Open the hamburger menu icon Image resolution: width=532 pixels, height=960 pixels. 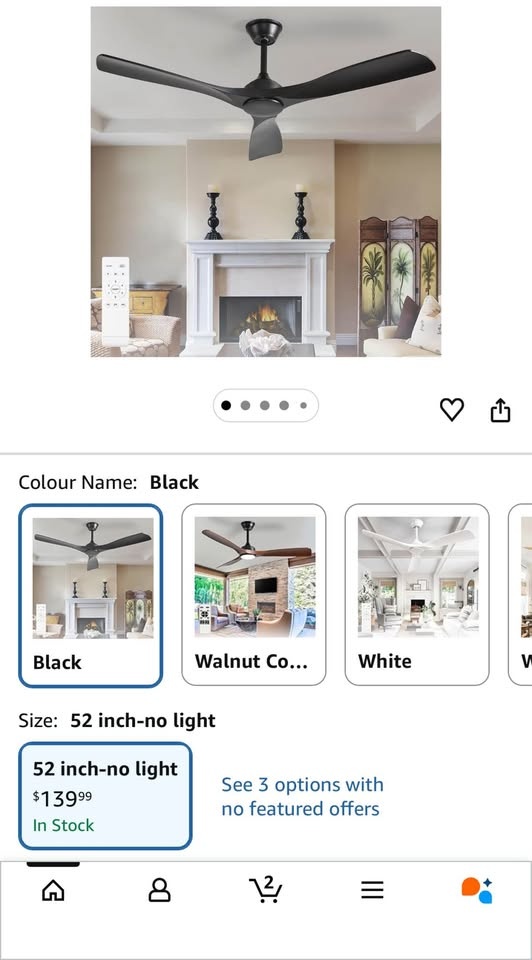(372, 890)
